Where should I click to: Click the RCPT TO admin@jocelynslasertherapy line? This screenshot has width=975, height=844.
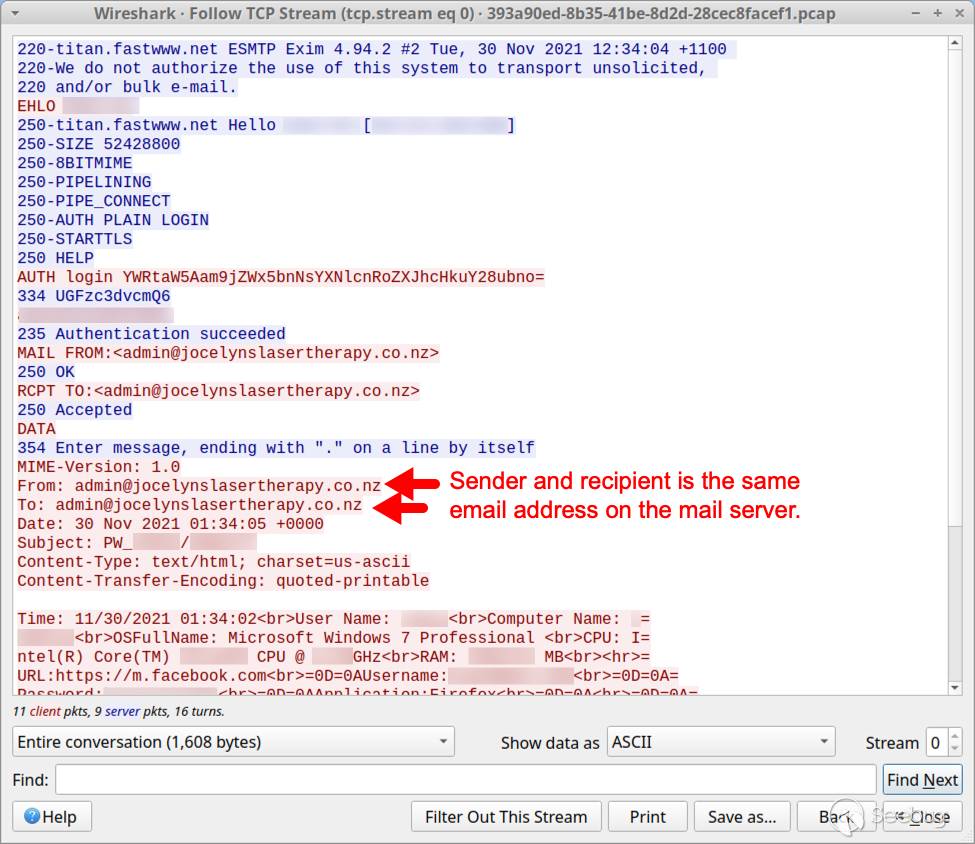(218, 391)
